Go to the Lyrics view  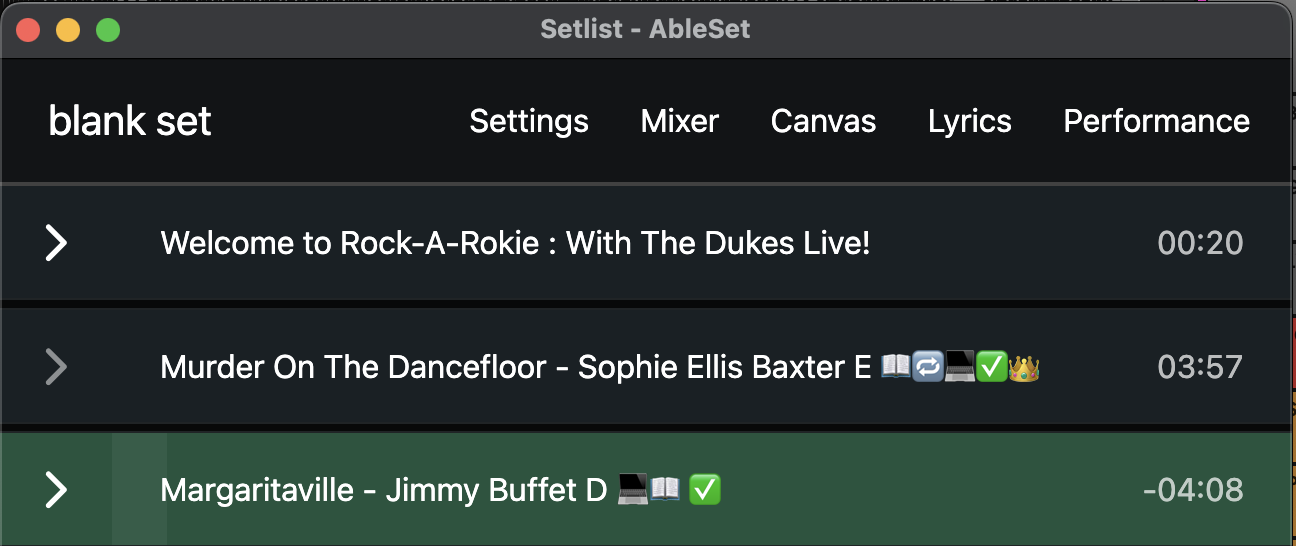[x=969, y=121]
